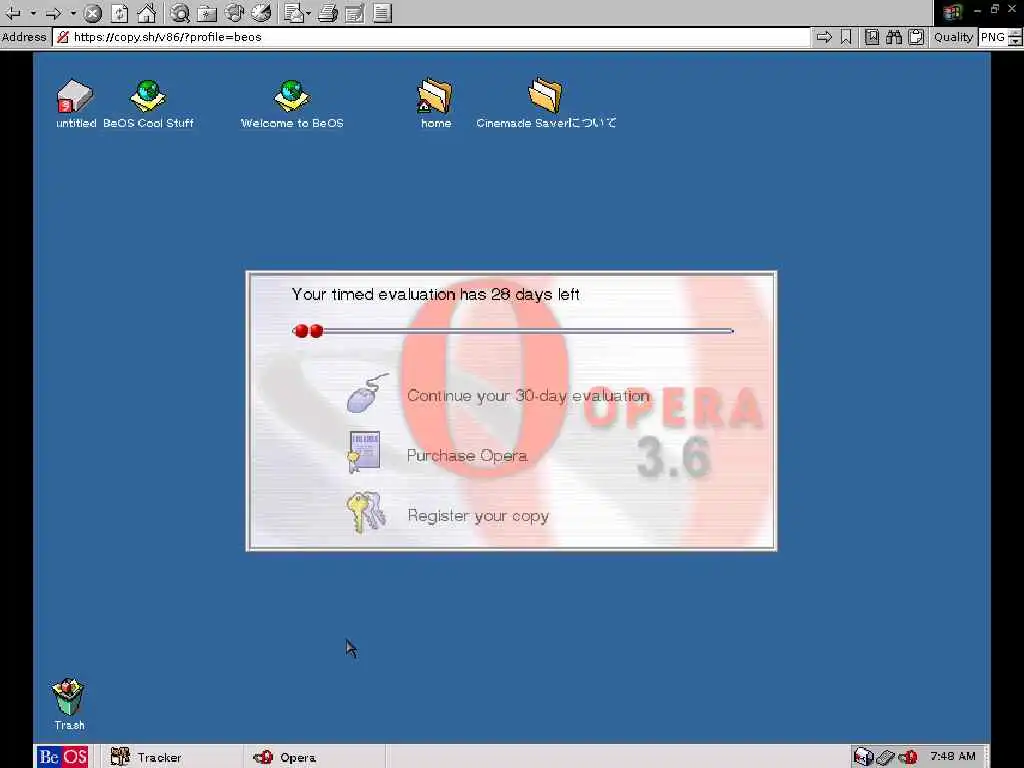This screenshot has height=768, width=1024.
Task: Click the colorful flag logo icon
Action: 953,12
